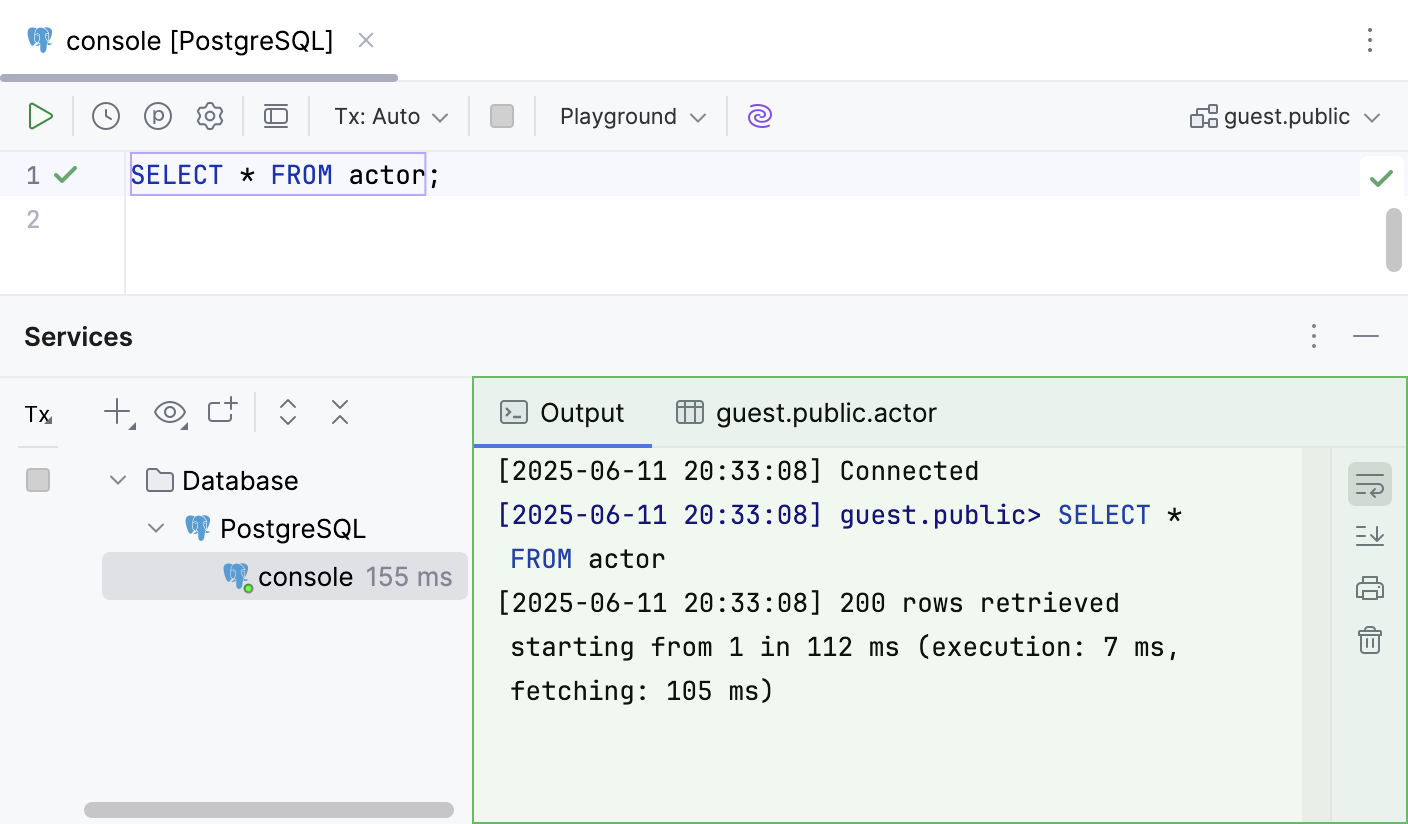Collapse the Database tree node
1408x824 pixels.
tap(118, 481)
